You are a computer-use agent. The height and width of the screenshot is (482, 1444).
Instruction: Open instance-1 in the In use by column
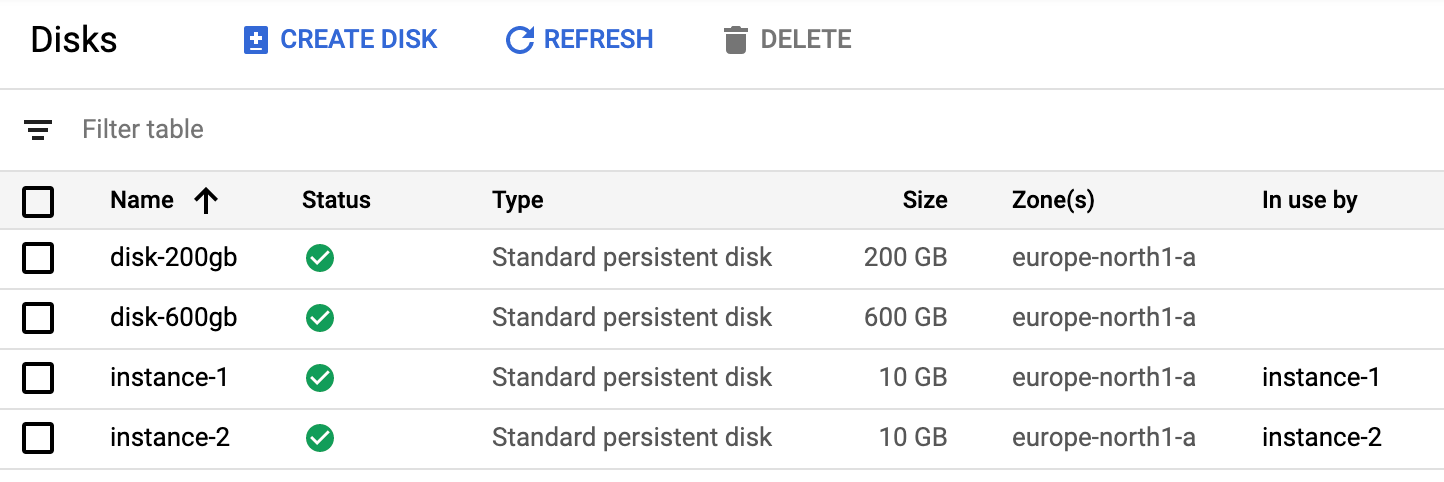(1320, 378)
